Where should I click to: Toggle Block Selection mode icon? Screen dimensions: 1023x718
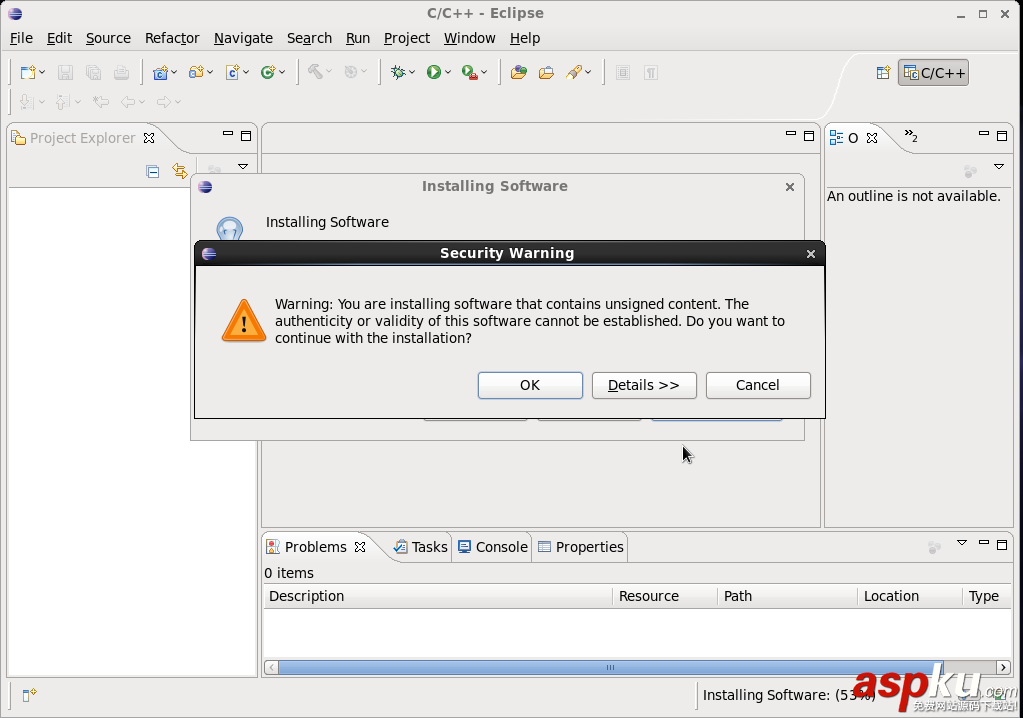623,72
